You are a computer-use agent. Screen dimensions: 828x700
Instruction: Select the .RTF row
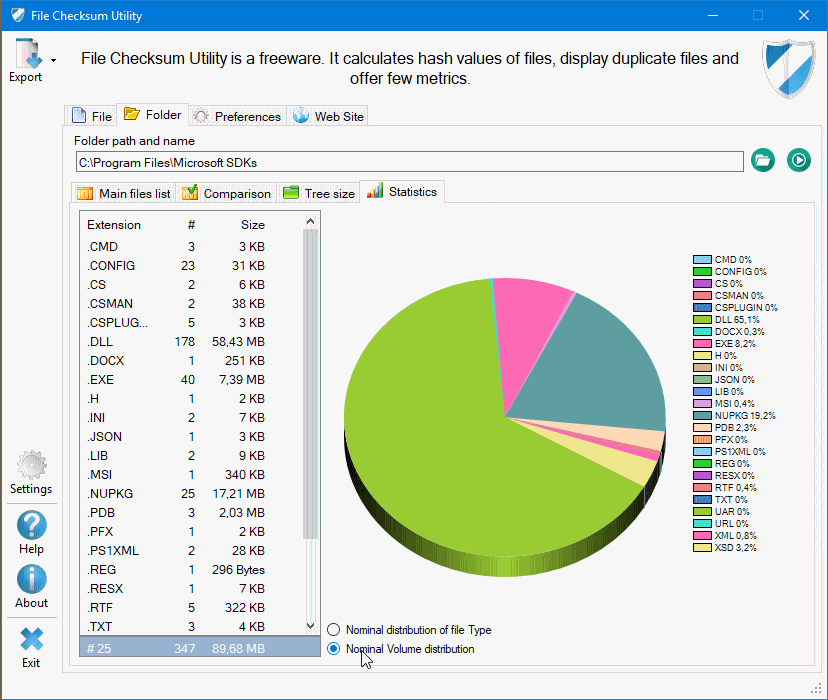point(192,608)
